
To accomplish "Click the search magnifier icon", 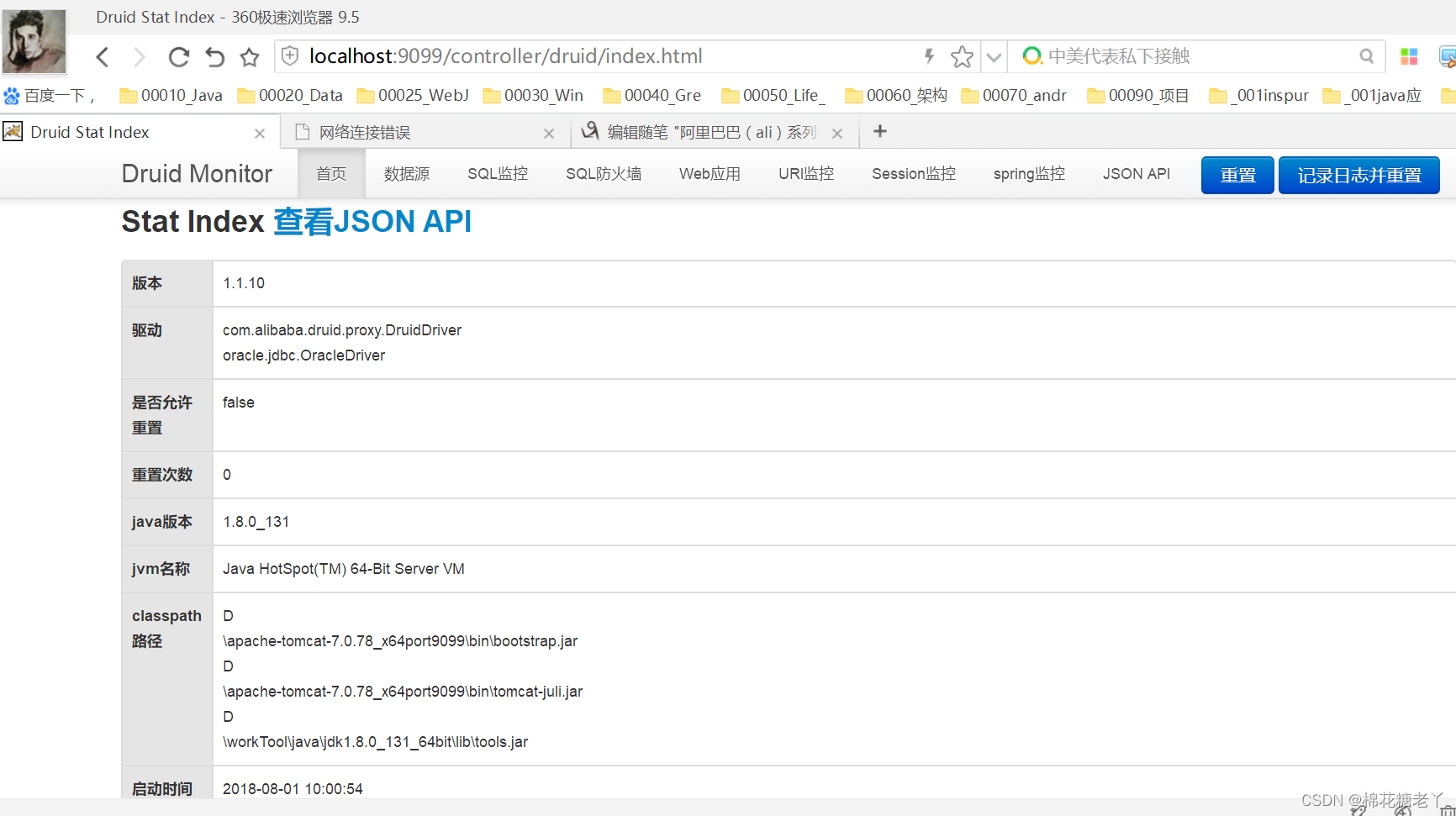I will coord(1367,56).
